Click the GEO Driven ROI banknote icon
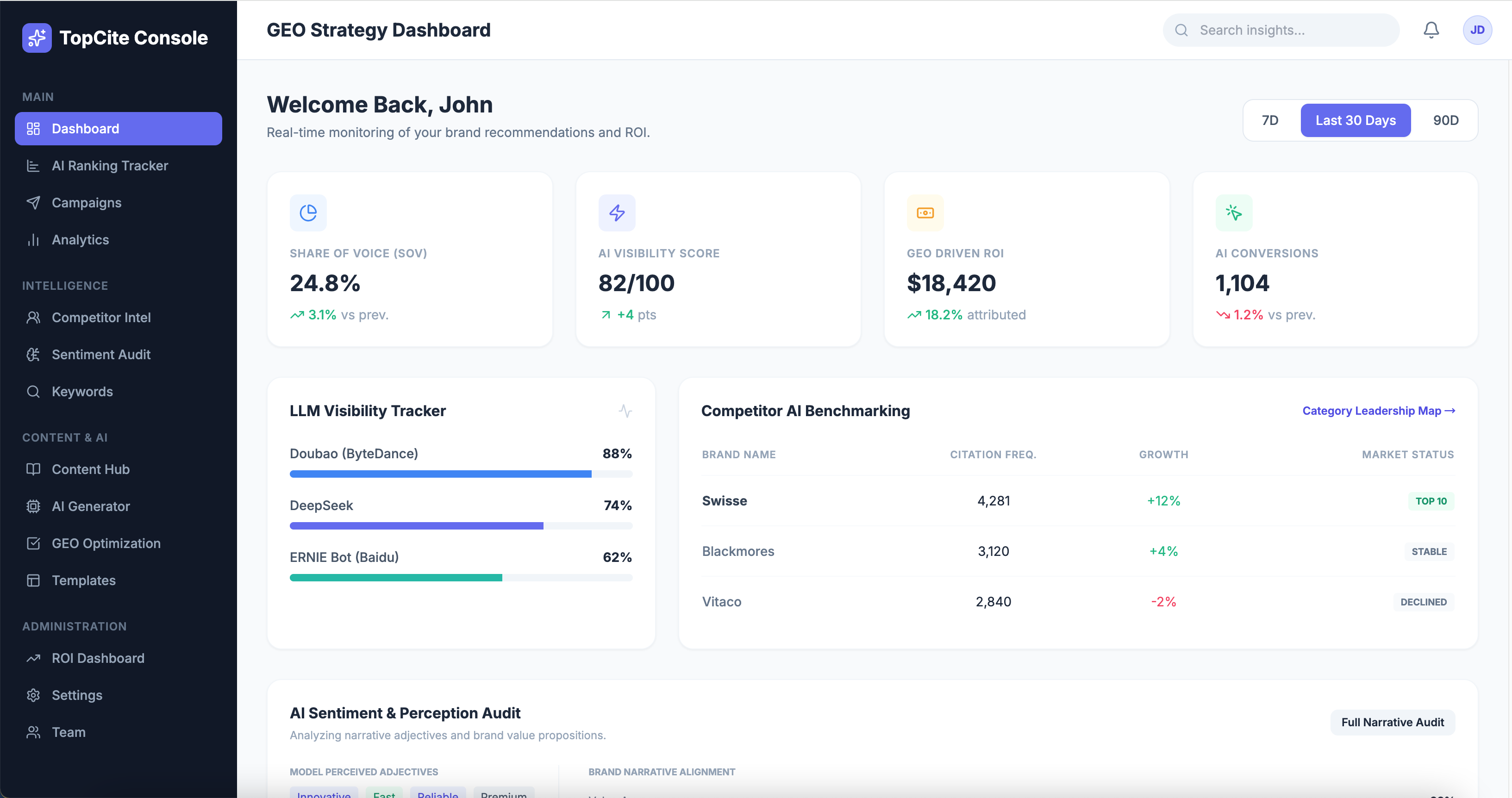The image size is (1512, 798). (x=925, y=212)
